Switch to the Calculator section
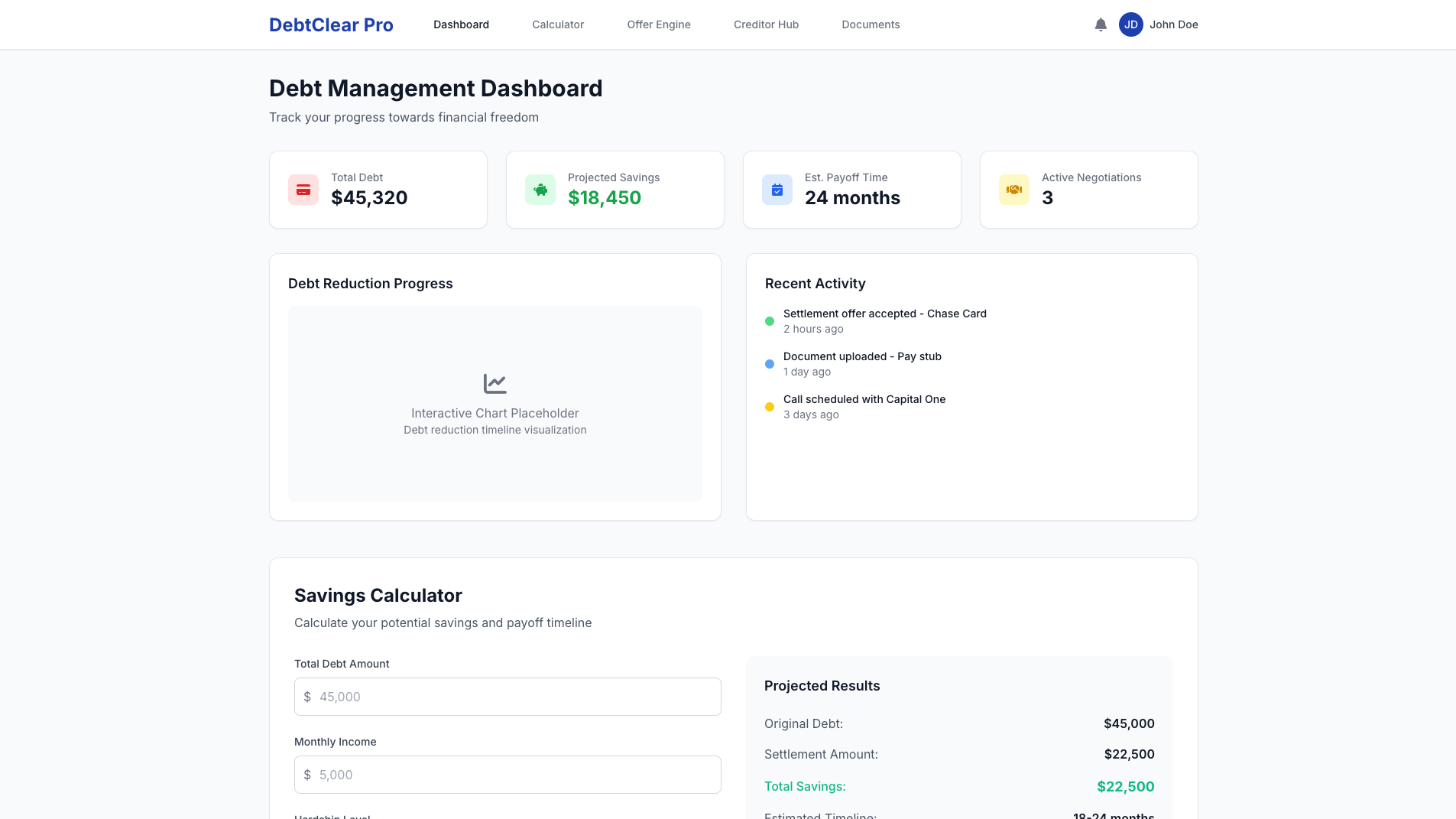The image size is (1456, 819). (557, 24)
